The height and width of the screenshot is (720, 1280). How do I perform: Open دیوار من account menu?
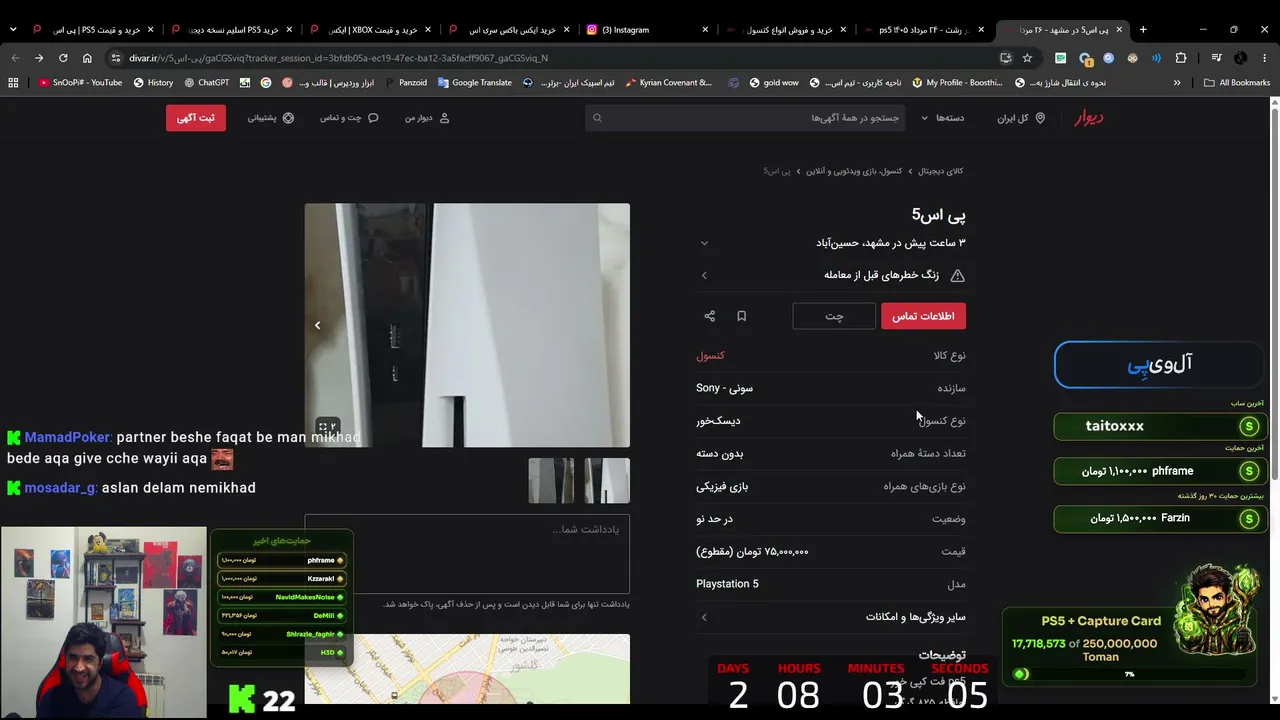coord(427,118)
